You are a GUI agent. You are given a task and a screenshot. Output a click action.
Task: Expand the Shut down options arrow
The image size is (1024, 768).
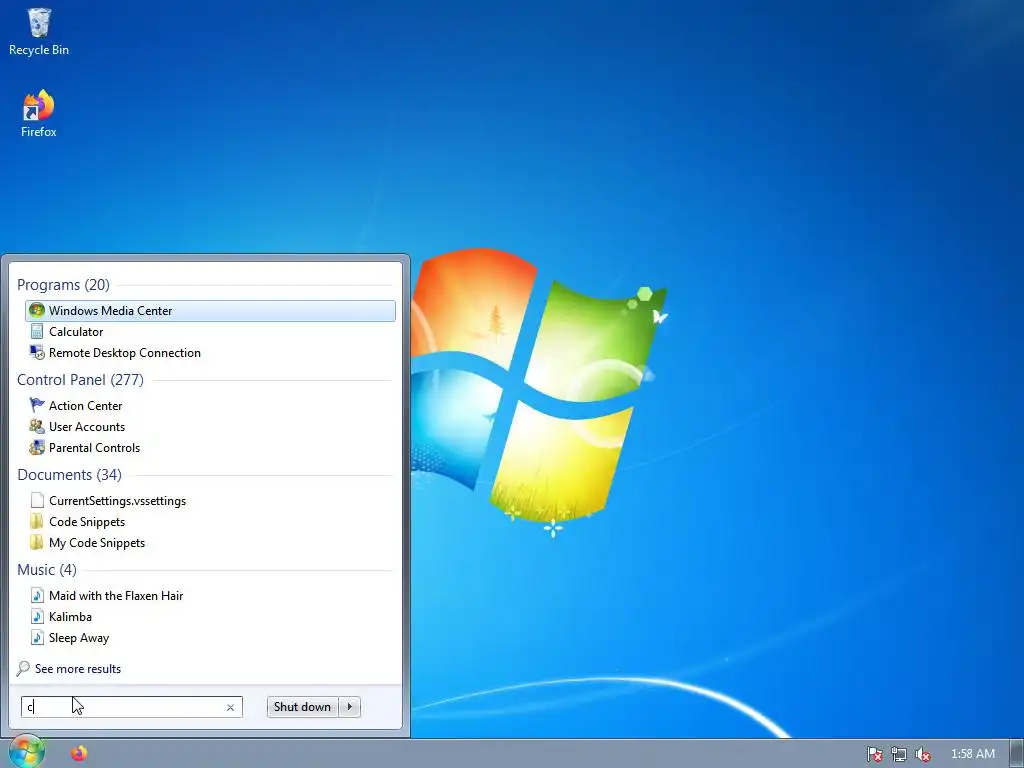pos(350,707)
